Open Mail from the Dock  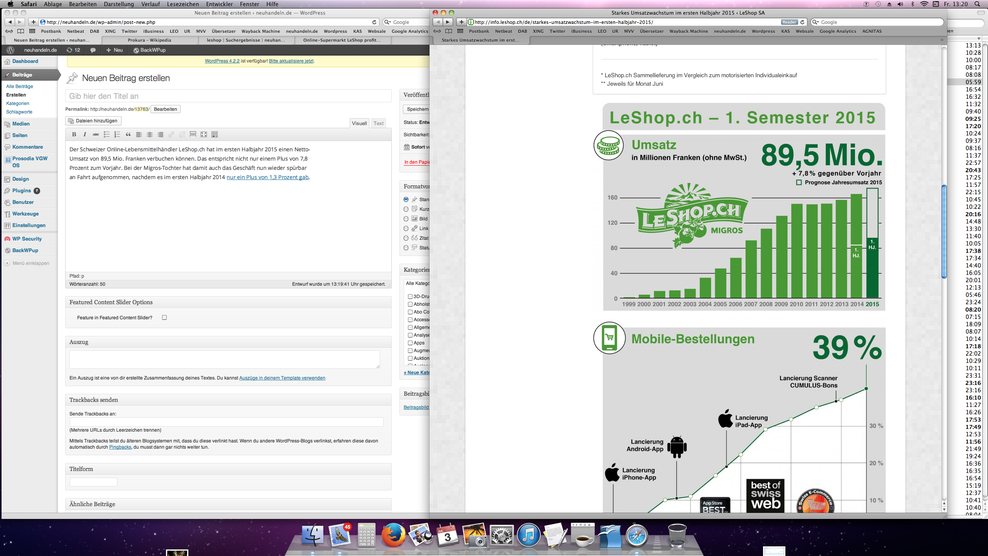[340, 535]
